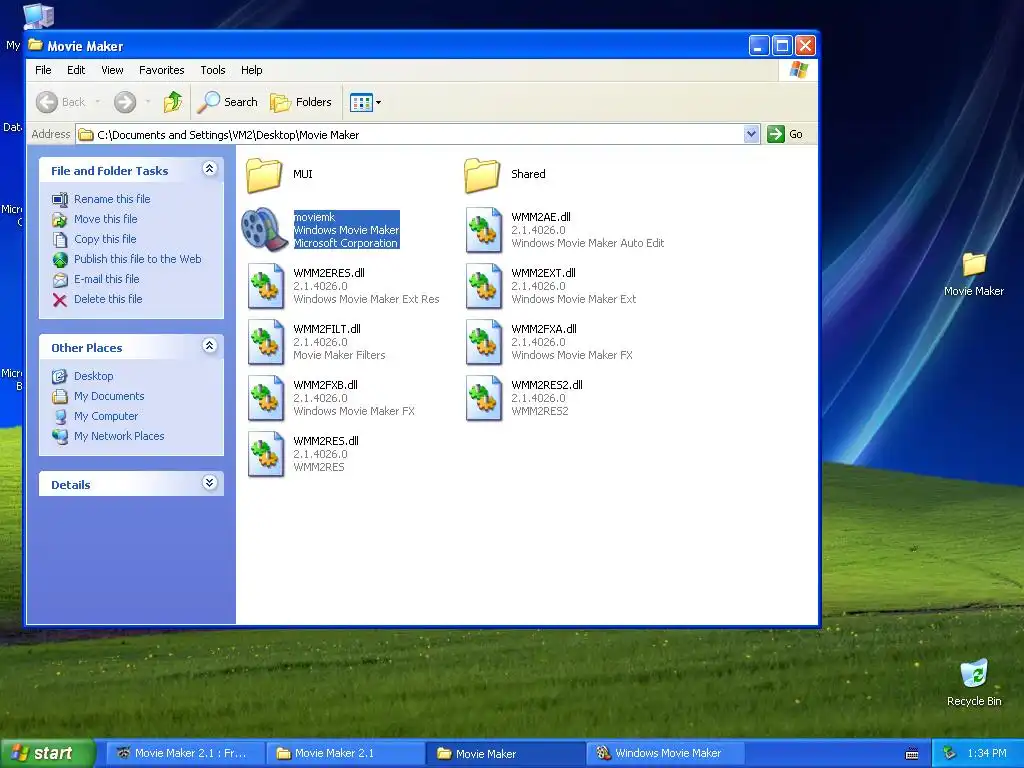Click the Publish to Web globe icon
The width and height of the screenshot is (1024, 768).
(x=60, y=260)
